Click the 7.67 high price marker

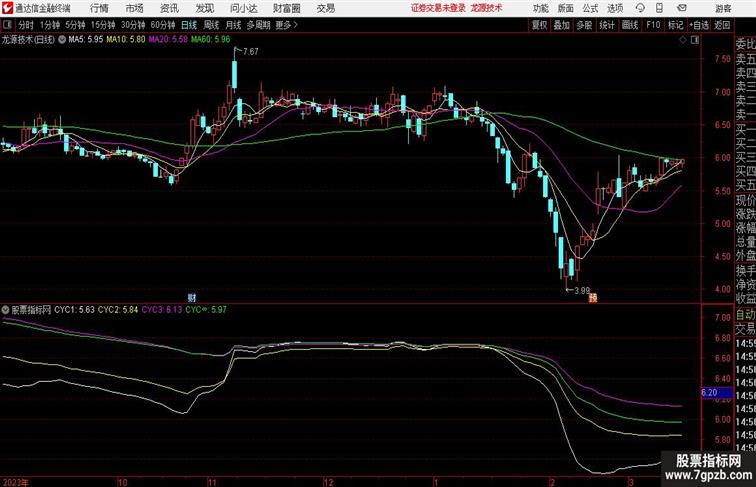(x=251, y=51)
